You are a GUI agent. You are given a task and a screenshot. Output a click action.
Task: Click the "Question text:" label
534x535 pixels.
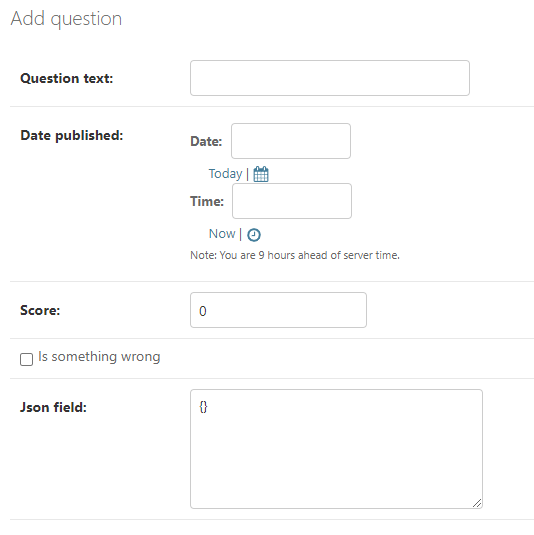[x=67, y=78]
